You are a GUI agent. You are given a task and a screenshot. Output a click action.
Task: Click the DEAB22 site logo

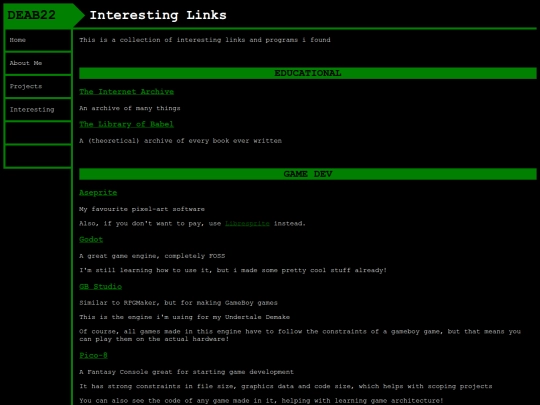pos(31,15)
